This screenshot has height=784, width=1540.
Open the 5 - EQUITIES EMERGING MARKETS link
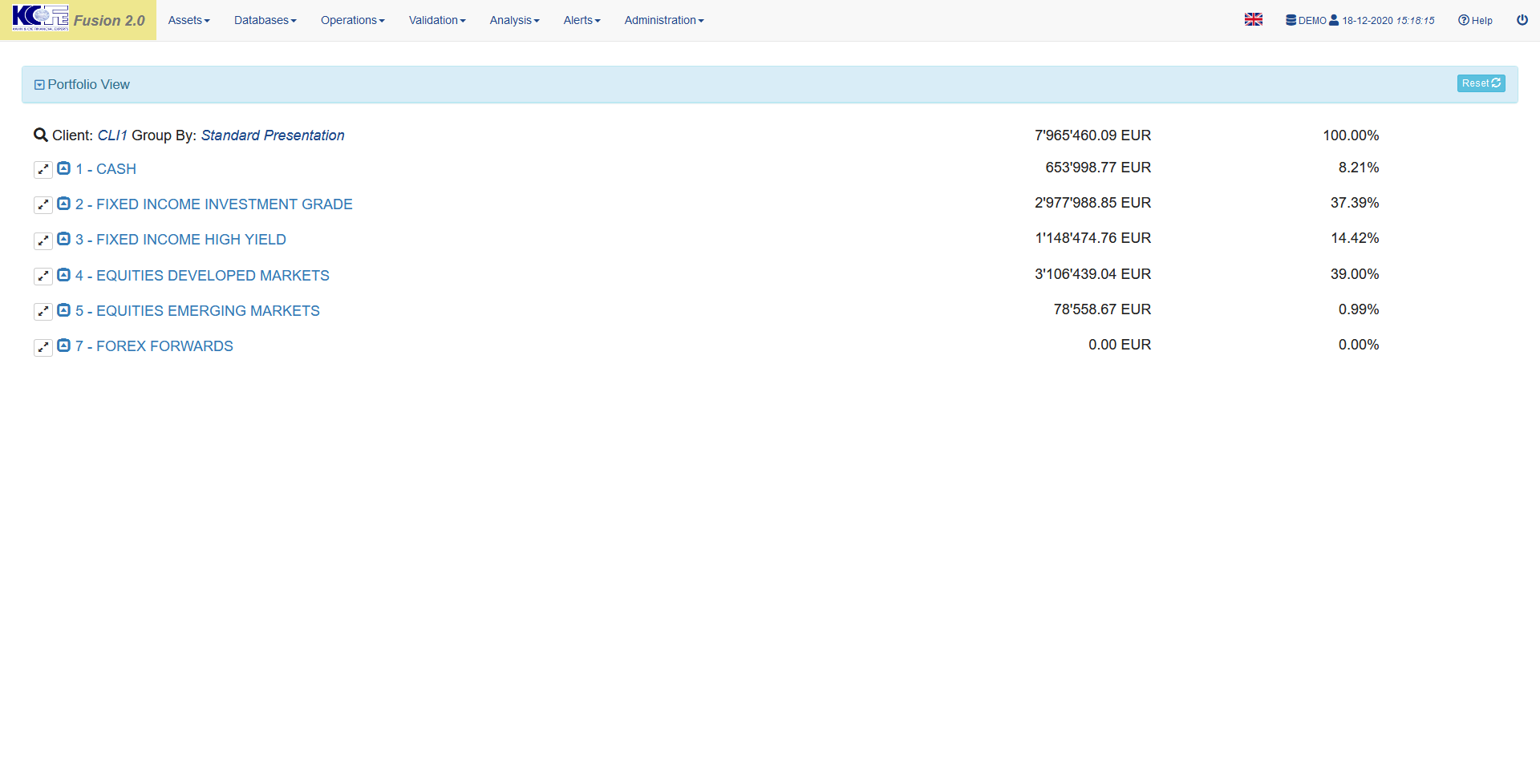pos(197,311)
